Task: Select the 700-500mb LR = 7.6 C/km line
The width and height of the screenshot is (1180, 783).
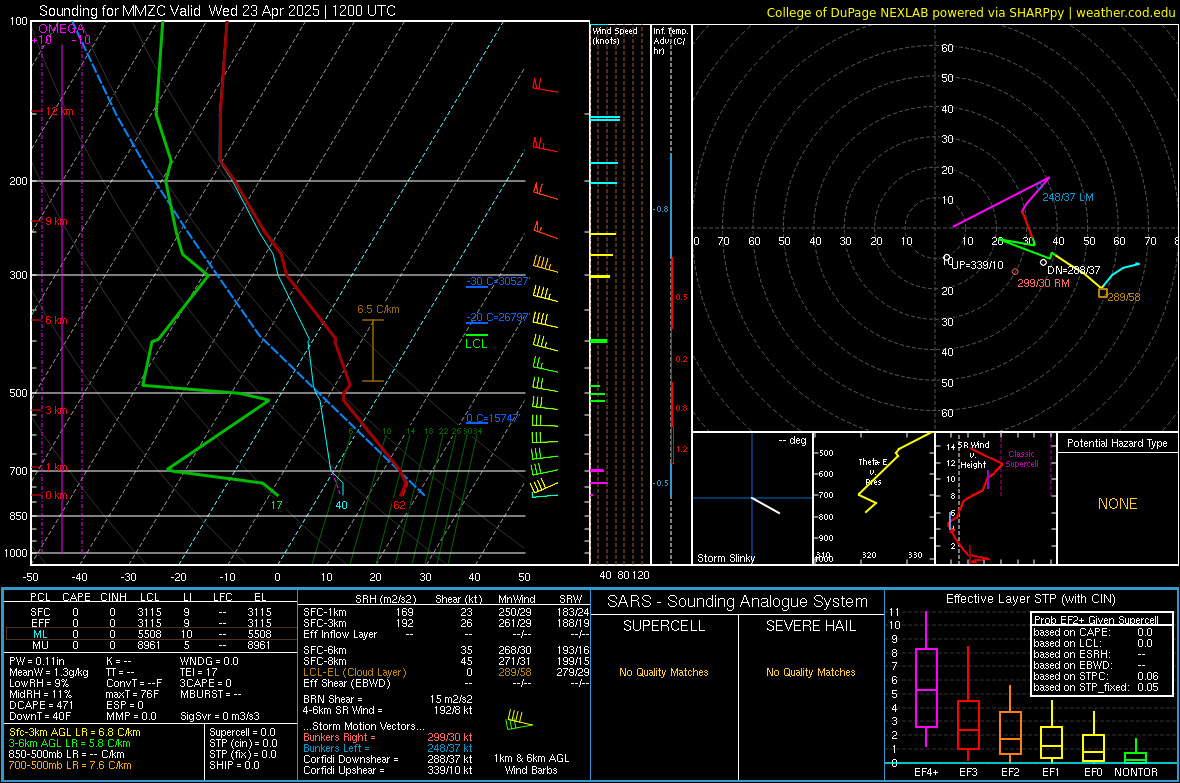Action: tap(70, 765)
